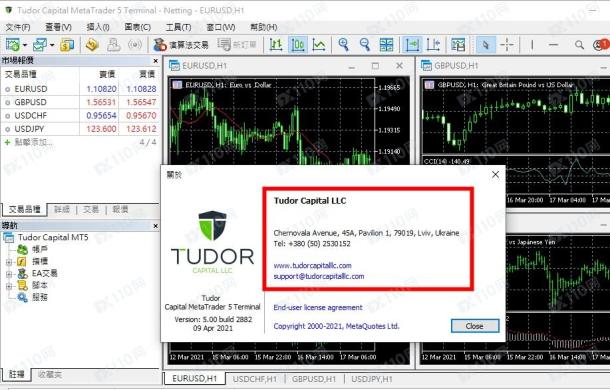Select the vertical line drawing tool
The image size is (610, 390).
click(x=532, y=45)
